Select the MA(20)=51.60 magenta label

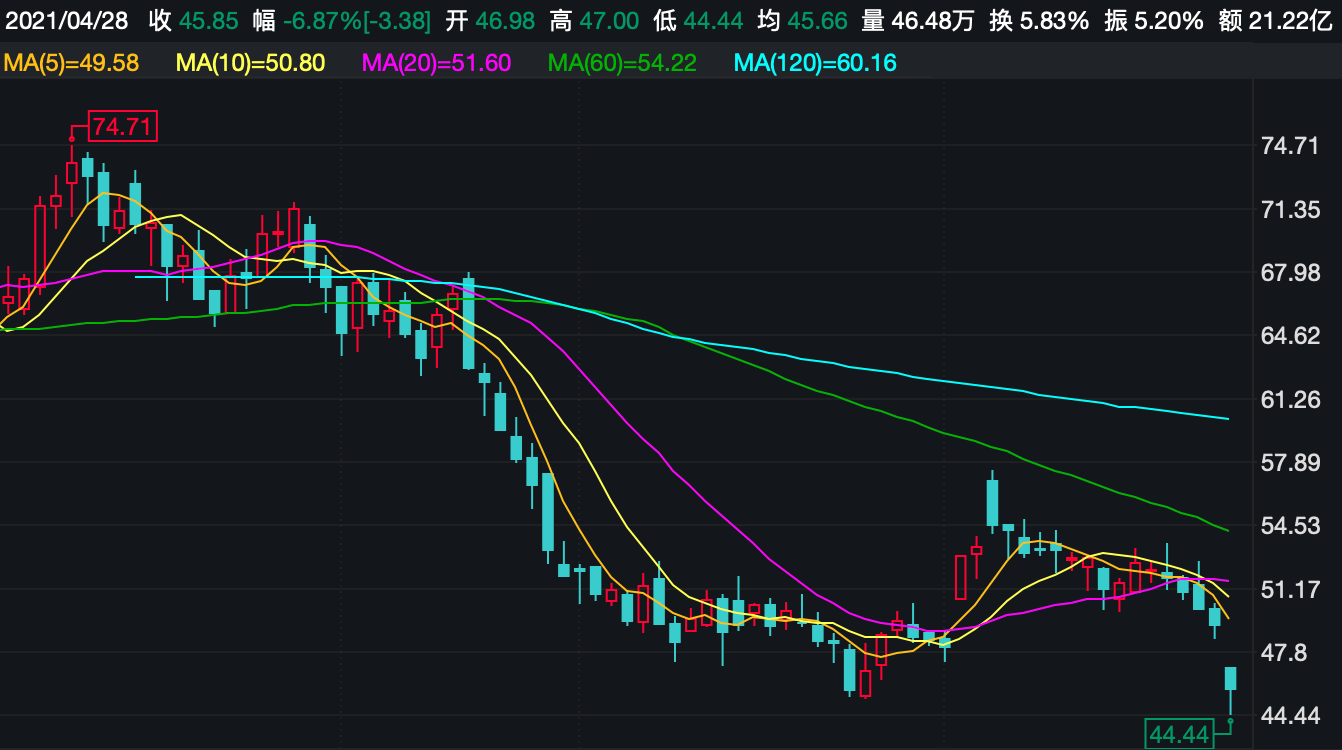436,64
